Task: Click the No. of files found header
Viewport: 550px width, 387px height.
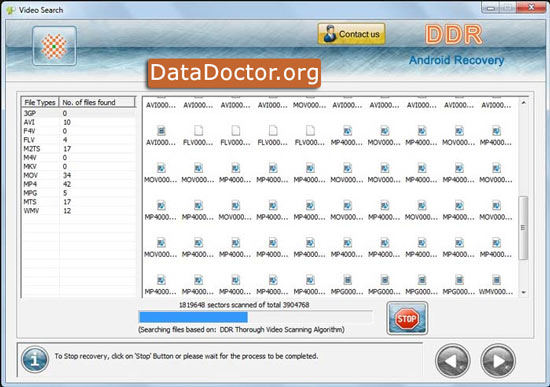Action: click(97, 102)
